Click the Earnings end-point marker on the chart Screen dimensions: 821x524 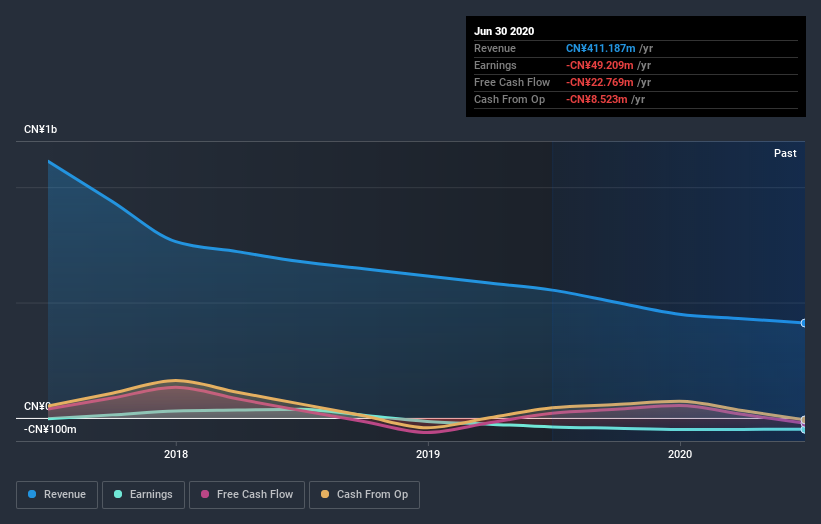(x=804, y=429)
